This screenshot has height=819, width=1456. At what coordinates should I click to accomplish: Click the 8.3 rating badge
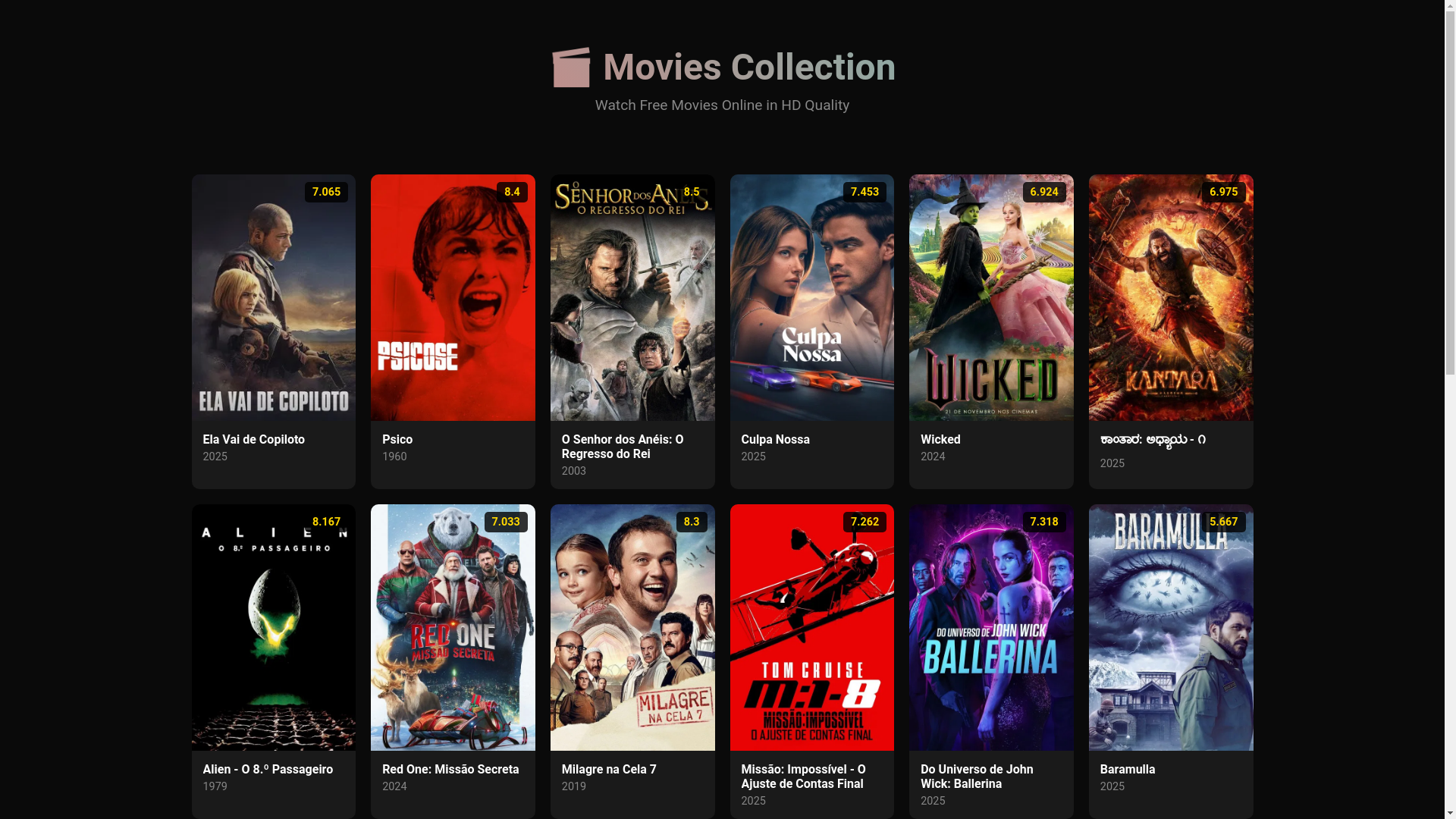tap(691, 522)
